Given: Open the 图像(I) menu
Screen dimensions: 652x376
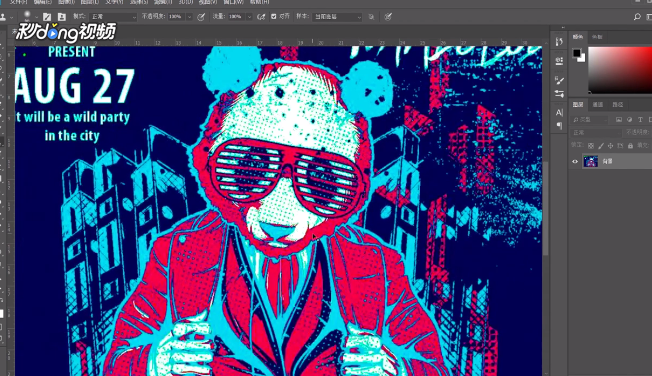Looking at the screenshot, I should [66, 2].
